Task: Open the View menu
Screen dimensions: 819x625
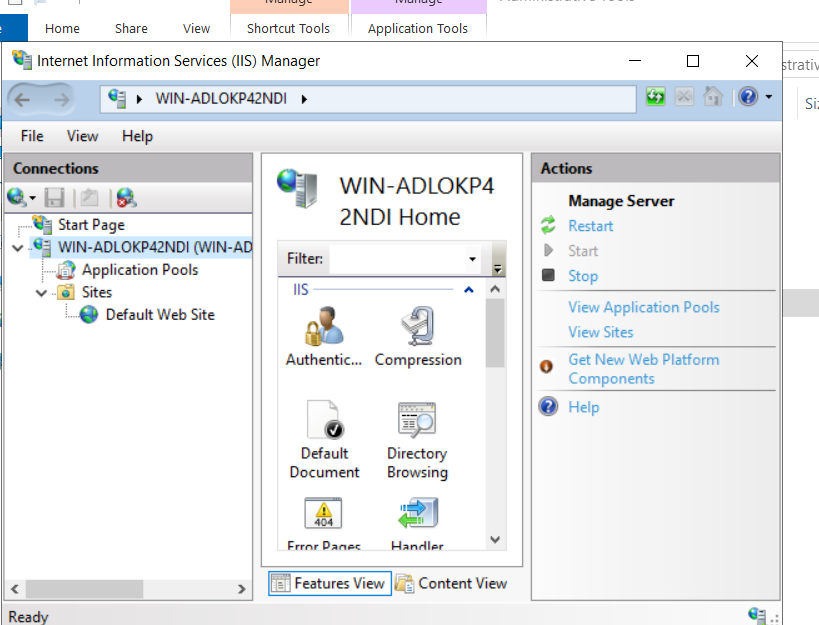Action: tap(82, 136)
